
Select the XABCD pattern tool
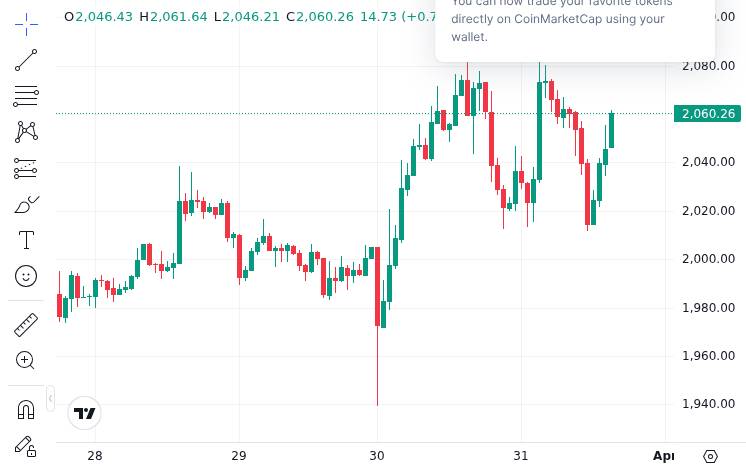tap(26, 132)
